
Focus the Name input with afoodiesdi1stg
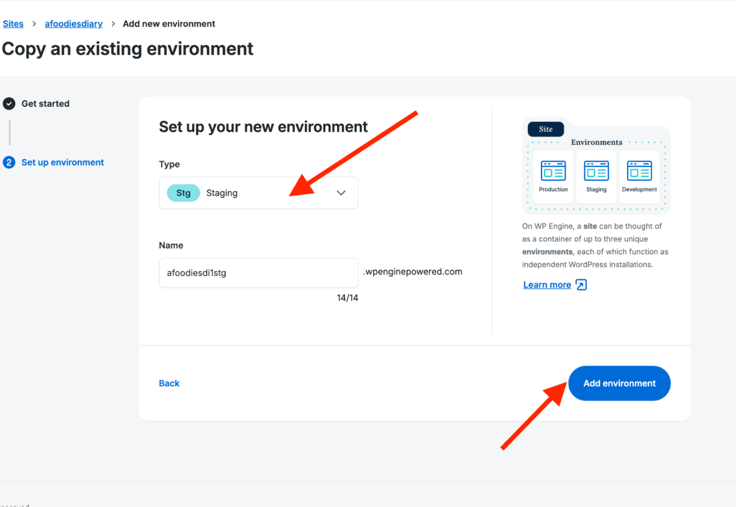259,273
